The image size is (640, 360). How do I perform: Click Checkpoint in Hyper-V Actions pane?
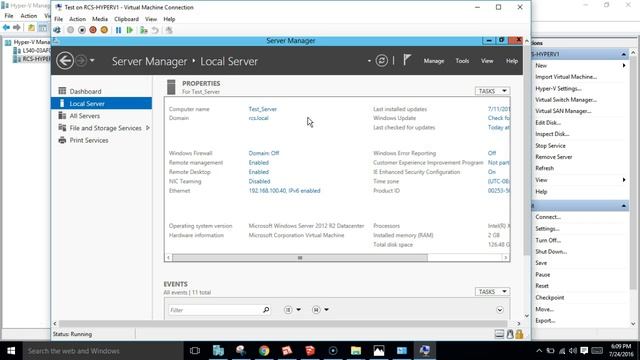tap(549, 298)
